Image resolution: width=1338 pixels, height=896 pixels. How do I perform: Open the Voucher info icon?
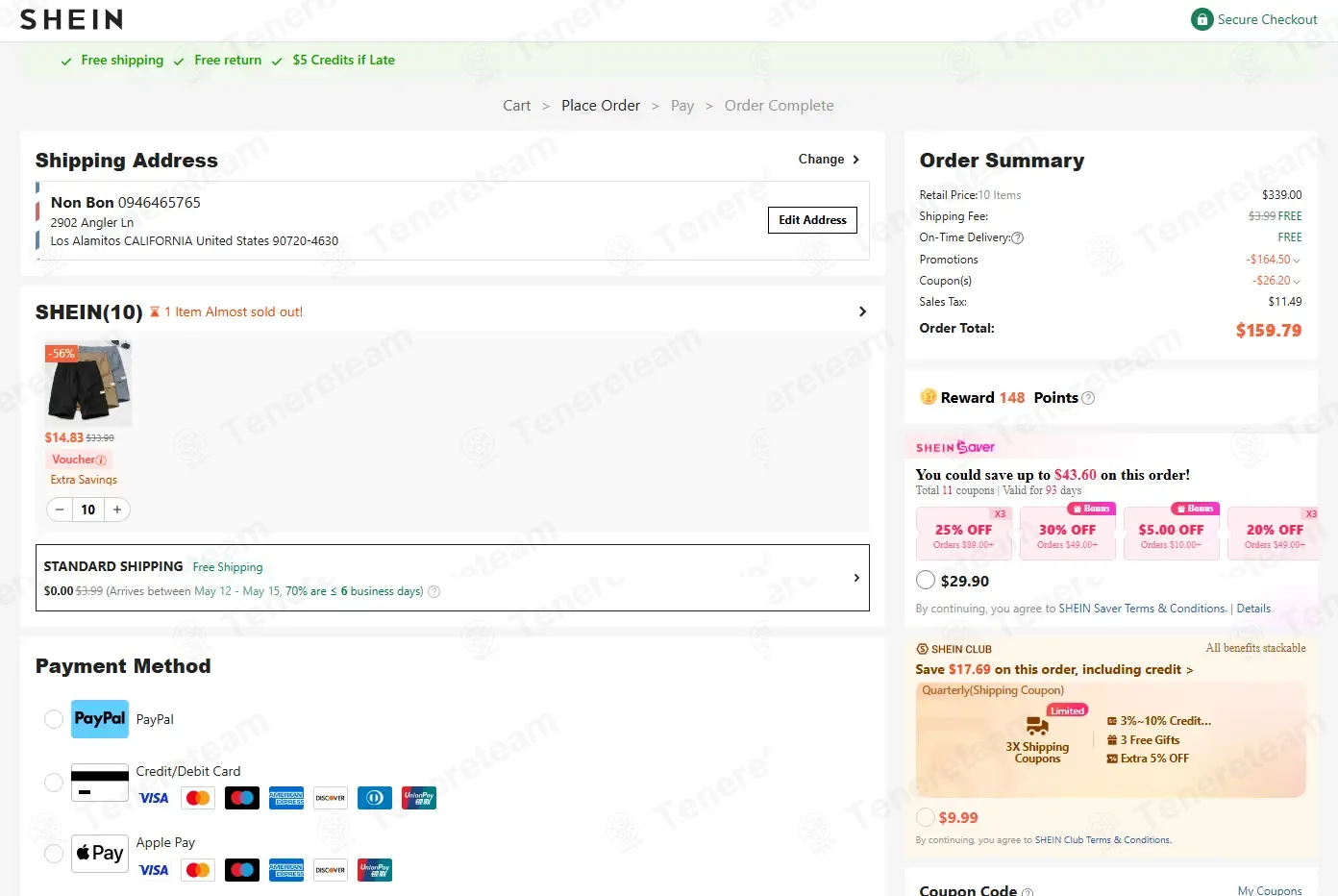tap(102, 460)
